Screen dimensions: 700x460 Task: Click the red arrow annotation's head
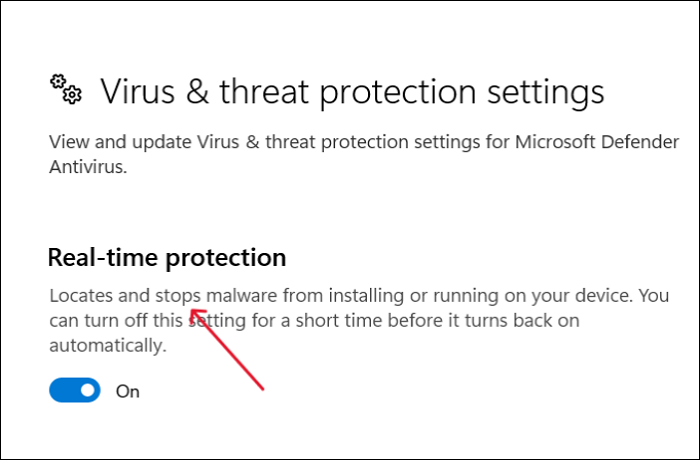193,313
